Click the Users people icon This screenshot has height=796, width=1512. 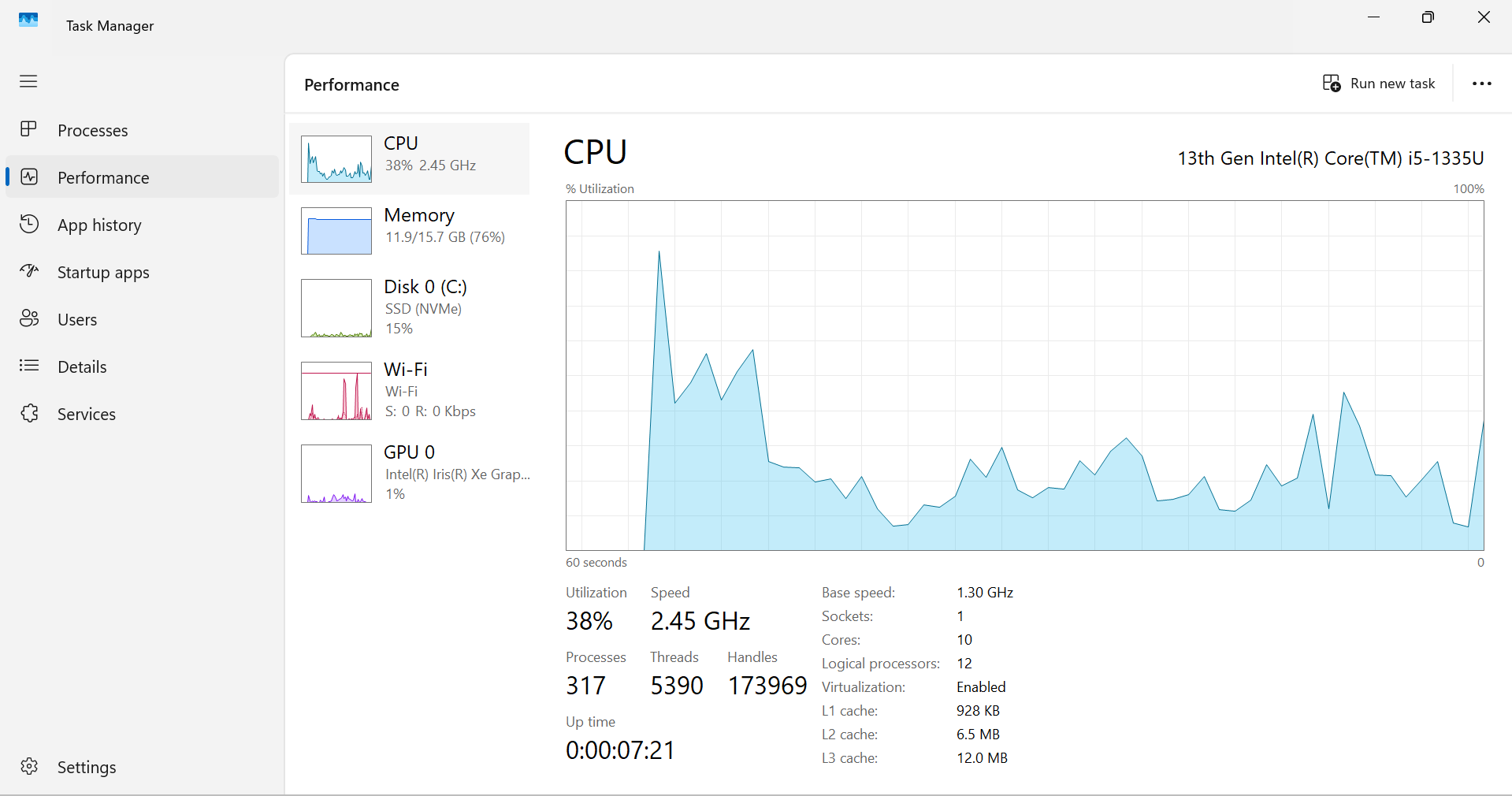click(x=29, y=318)
